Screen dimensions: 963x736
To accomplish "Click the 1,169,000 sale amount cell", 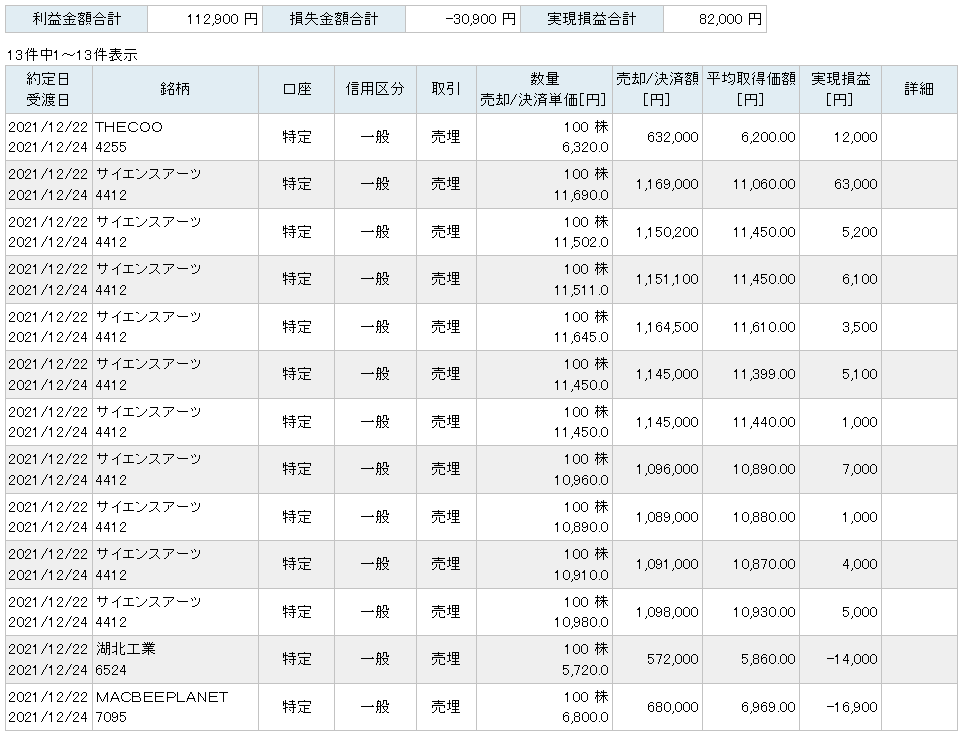I will pyautogui.click(x=657, y=184).
